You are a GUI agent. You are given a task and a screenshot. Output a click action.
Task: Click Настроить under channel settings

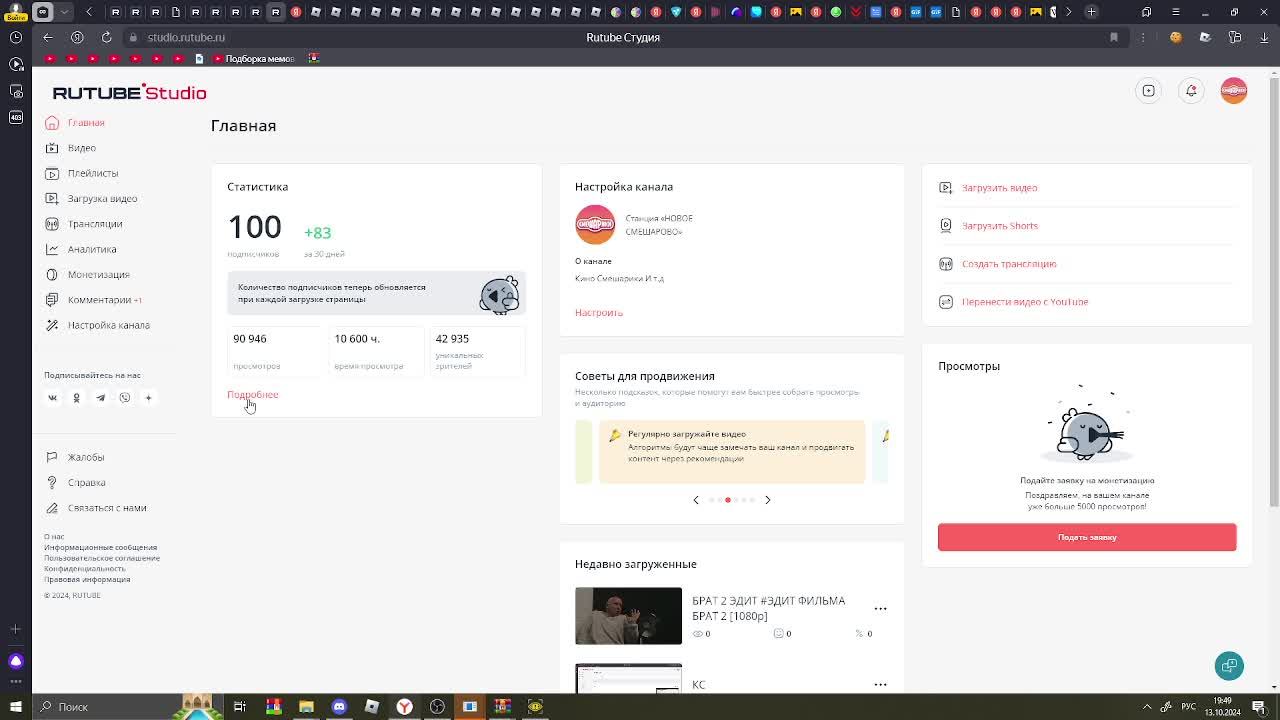tap(599, 313)
